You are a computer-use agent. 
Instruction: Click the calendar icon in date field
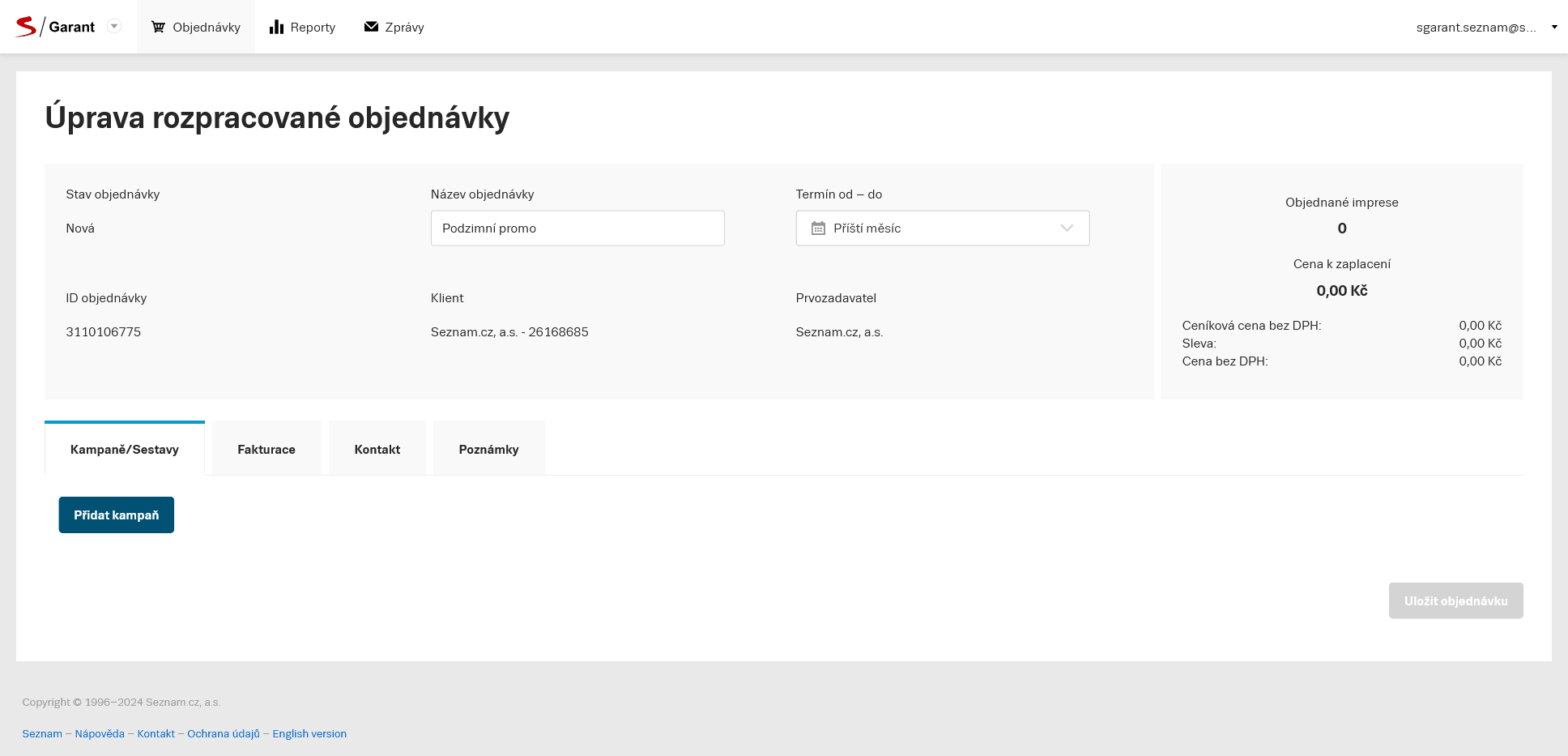[x=818, y=229]
